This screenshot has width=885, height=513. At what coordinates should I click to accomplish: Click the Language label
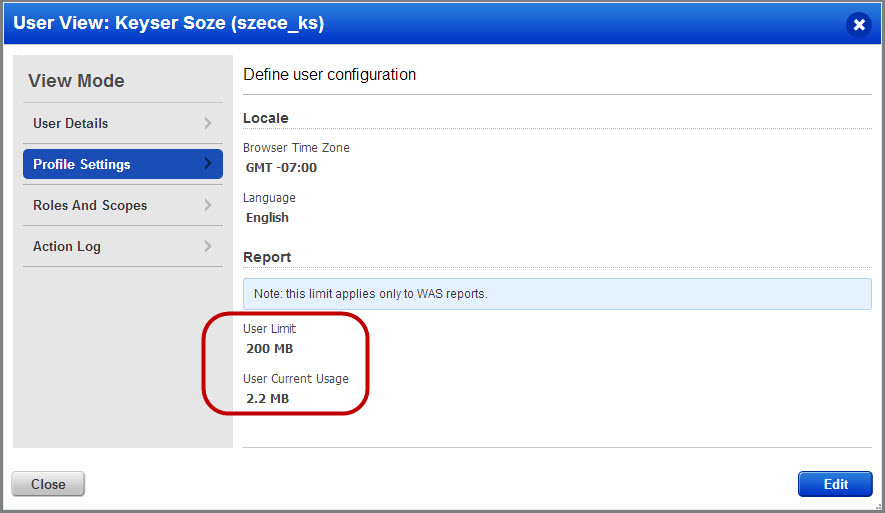pos(269,198)
